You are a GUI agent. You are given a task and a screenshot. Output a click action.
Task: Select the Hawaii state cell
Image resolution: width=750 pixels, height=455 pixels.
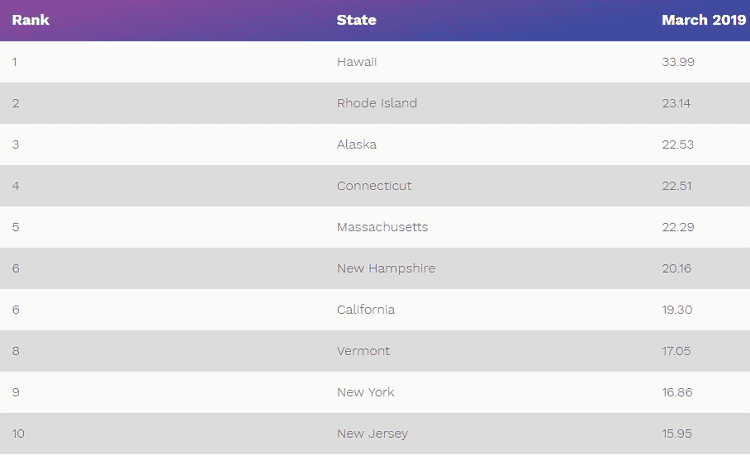pyautogui.click(x=357, y=62)
